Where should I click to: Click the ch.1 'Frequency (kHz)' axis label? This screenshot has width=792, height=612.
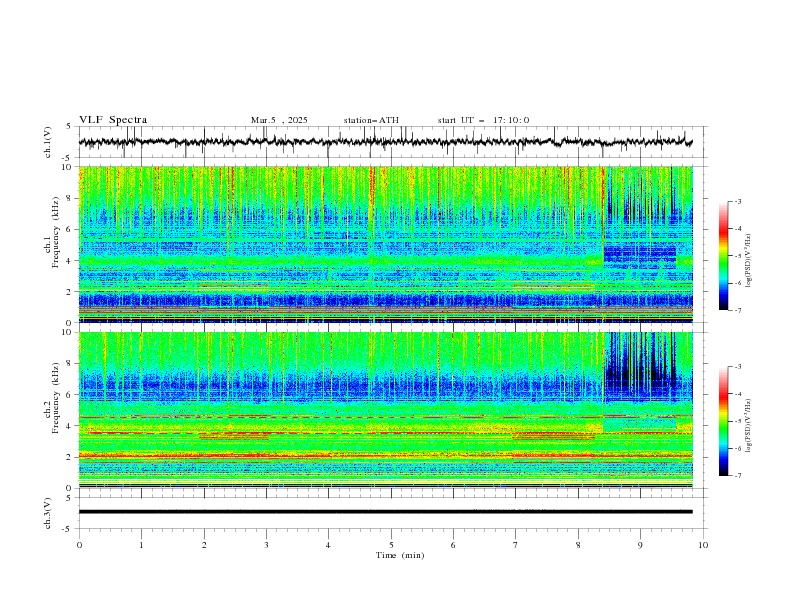pos(56,233)
